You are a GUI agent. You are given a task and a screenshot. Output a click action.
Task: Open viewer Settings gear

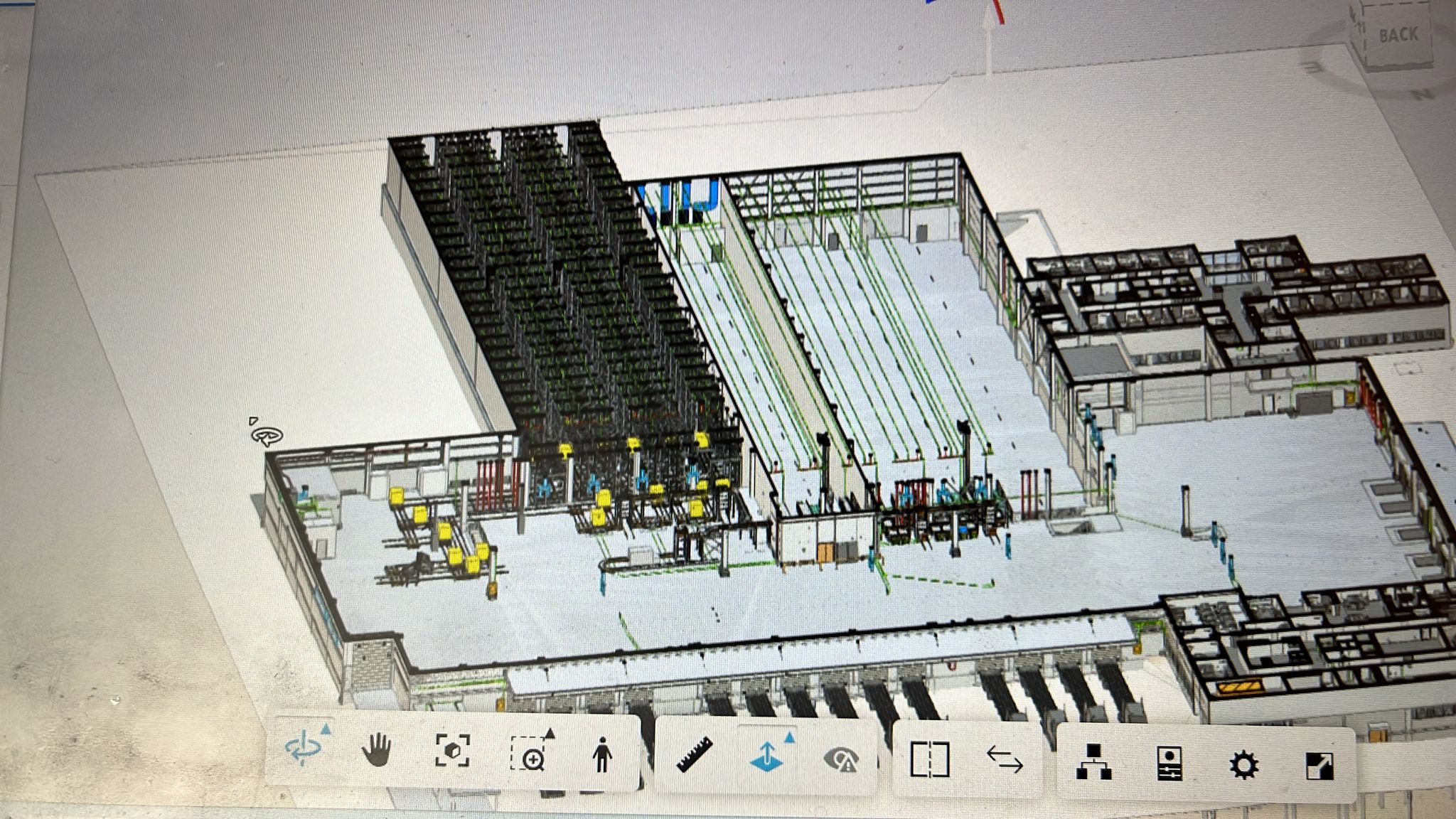click(x=1244, y=766)
